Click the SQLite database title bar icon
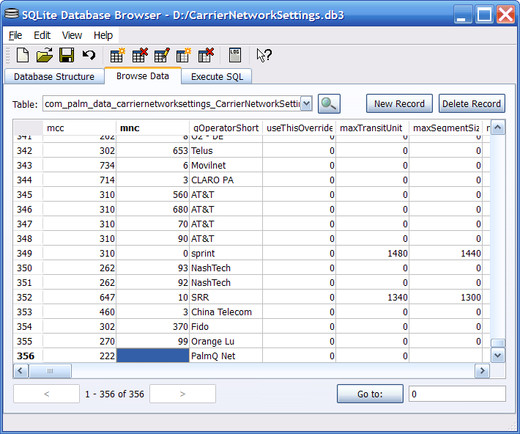This screenshot has height=434, width=520. coord(11,14)
